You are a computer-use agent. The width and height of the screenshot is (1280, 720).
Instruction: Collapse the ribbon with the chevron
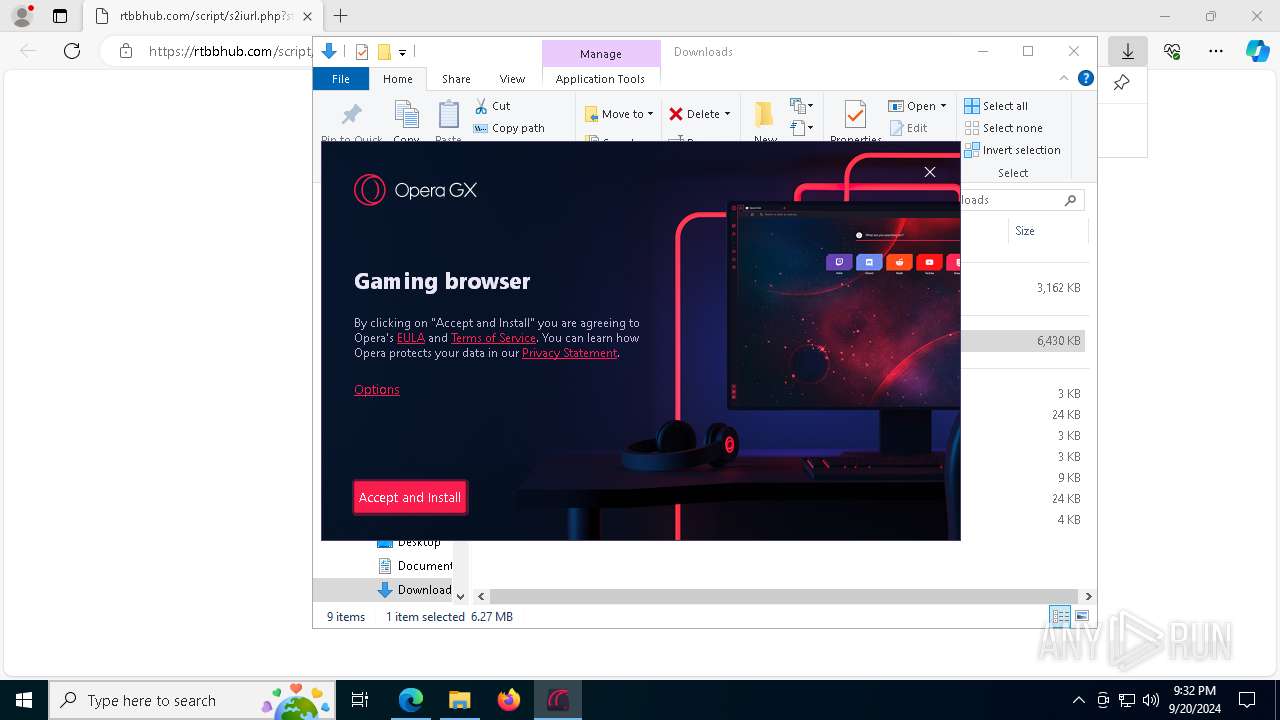pos(1064,79)
